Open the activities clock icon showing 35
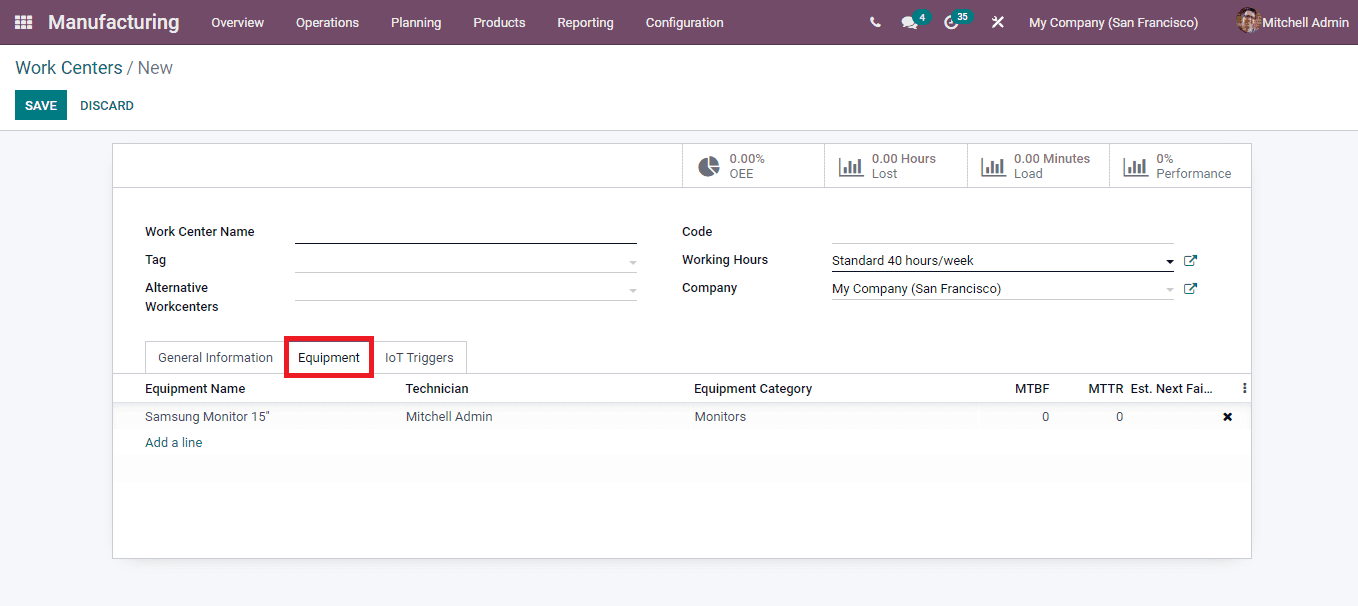Image resolution: width=1358 pixels, height=606 pixels. click(950, 22)
